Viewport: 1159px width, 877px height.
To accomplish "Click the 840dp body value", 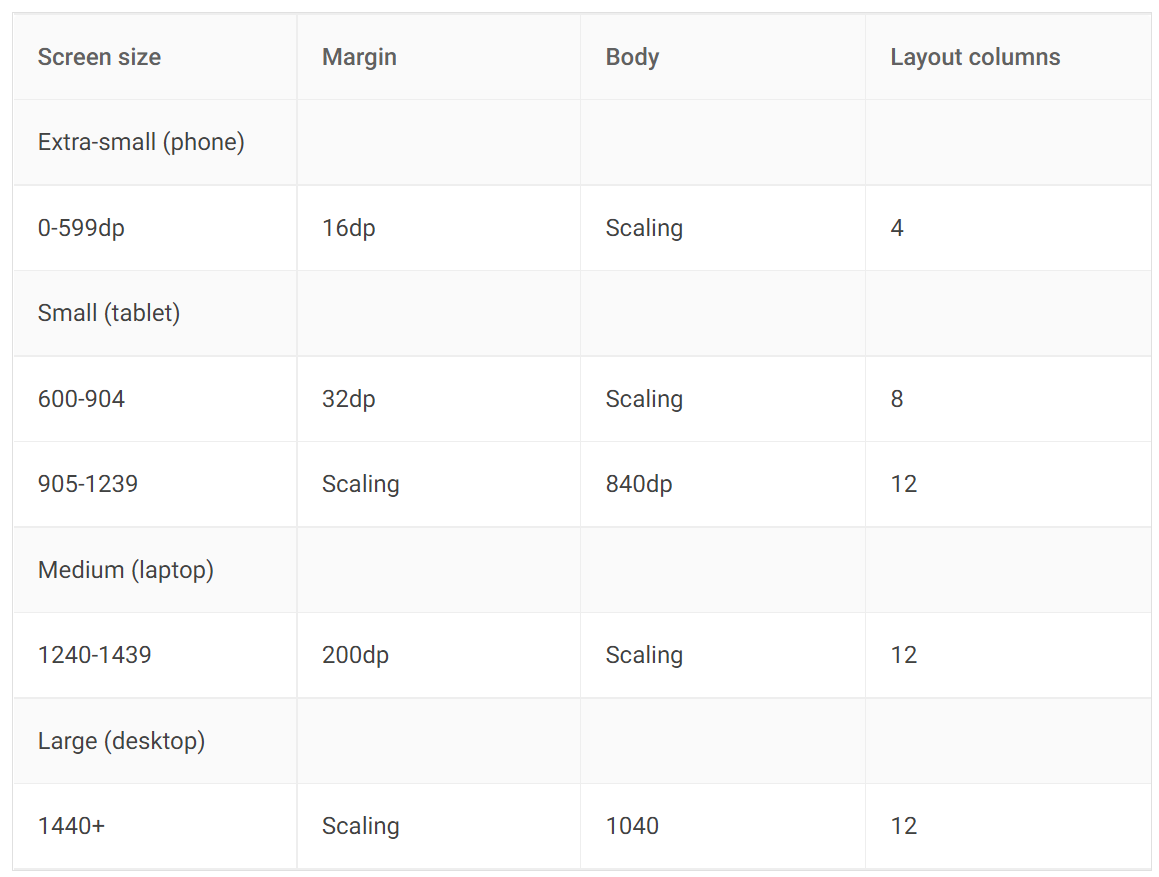I will pyautogui.click(x=639, y=484).
